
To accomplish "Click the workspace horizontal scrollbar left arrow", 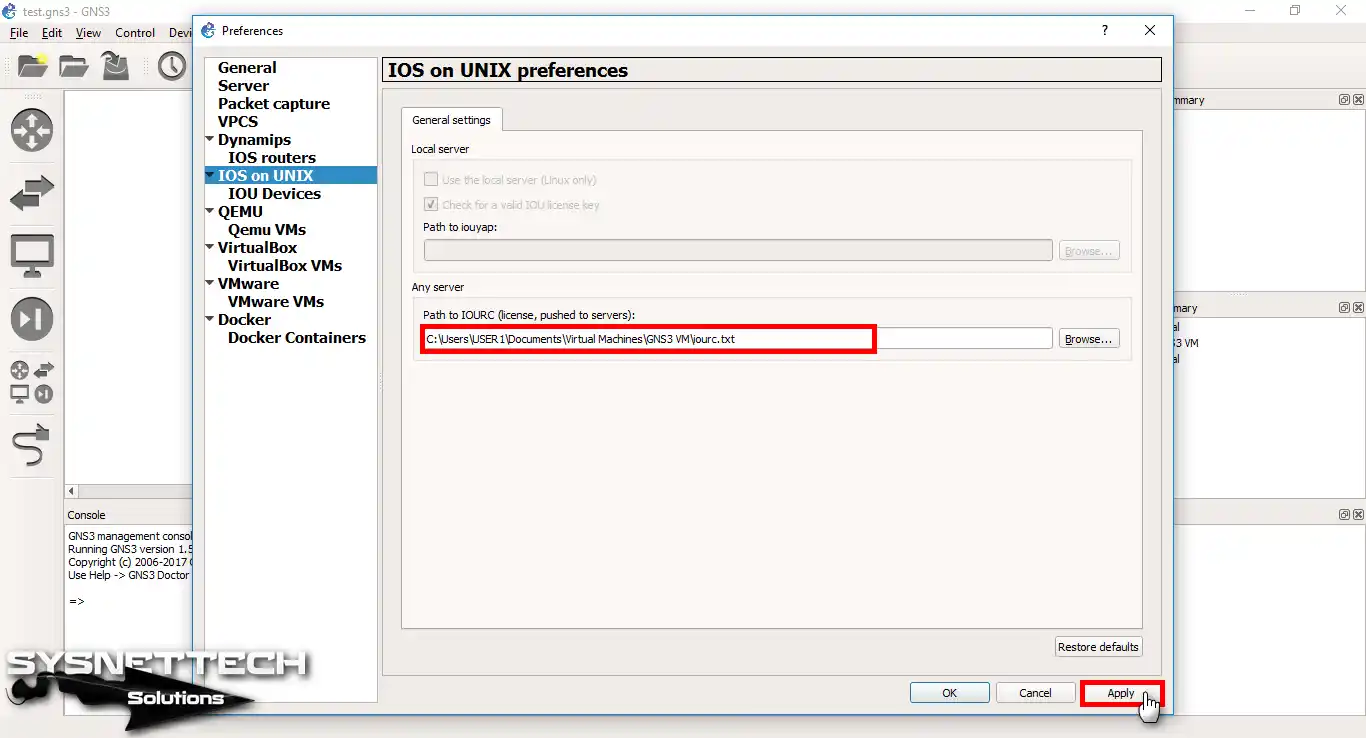I will pyautogui.click(x=71, y=491).
